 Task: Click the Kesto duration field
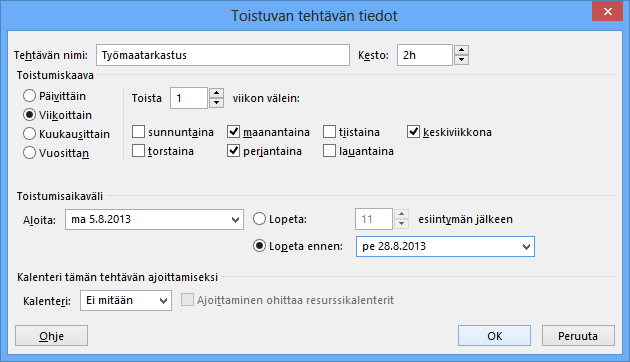click(x=425, y=55)
